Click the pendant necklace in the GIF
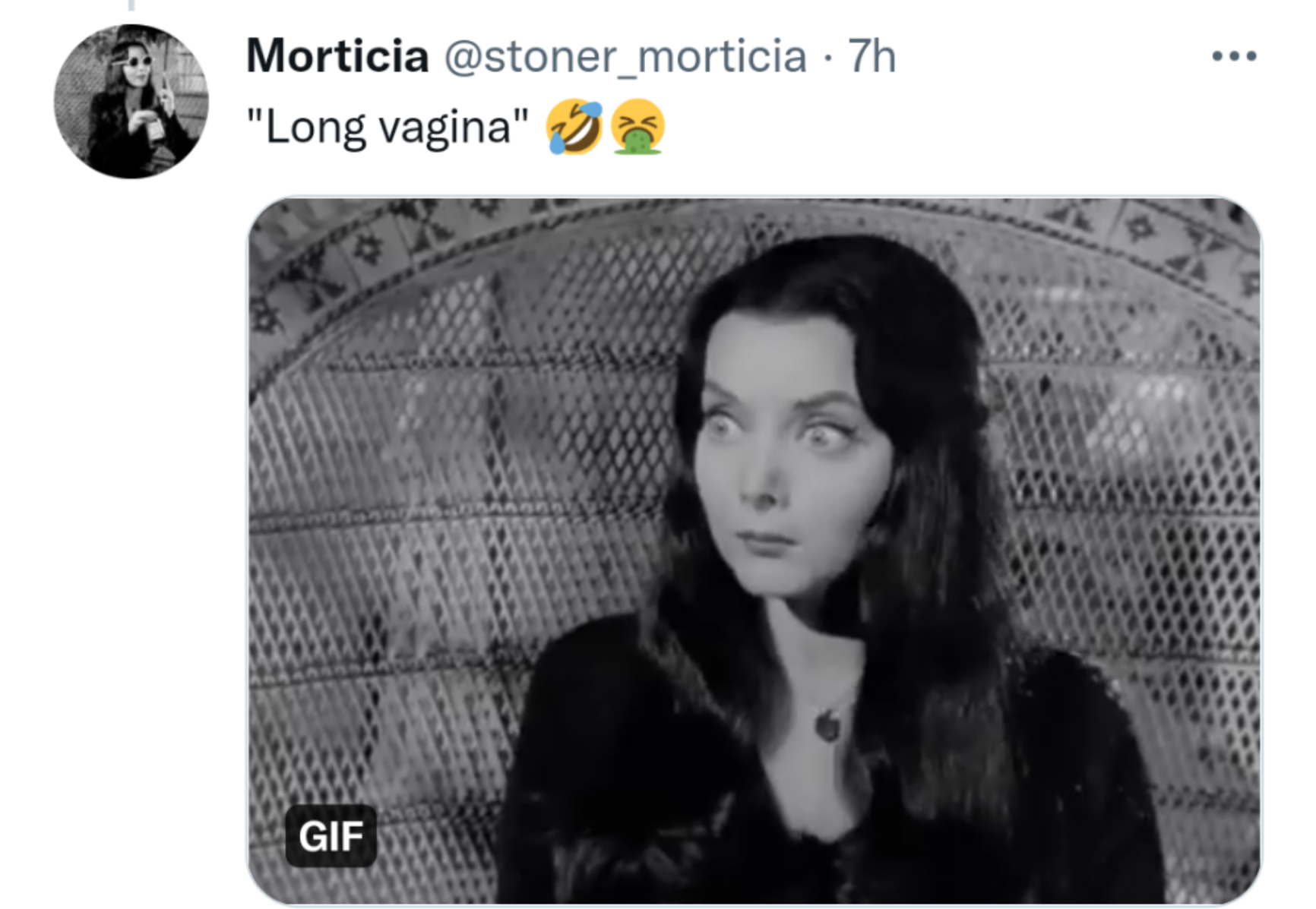Image resolution: width=1316 pixels, height=909 pixels. 827,724
